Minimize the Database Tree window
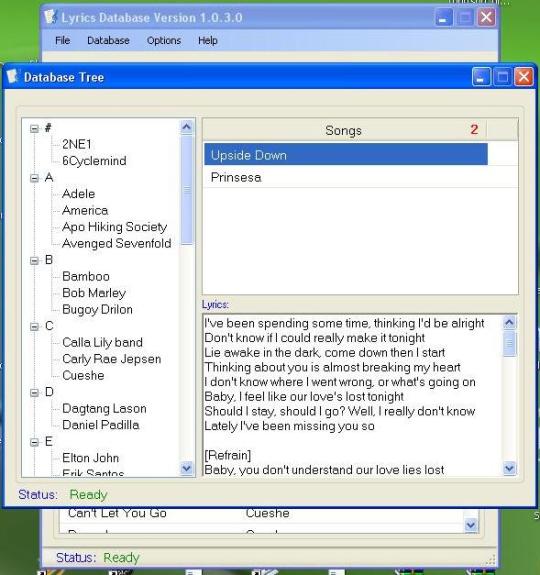Screen dimensions: 540x575 [x=481, y=77]
